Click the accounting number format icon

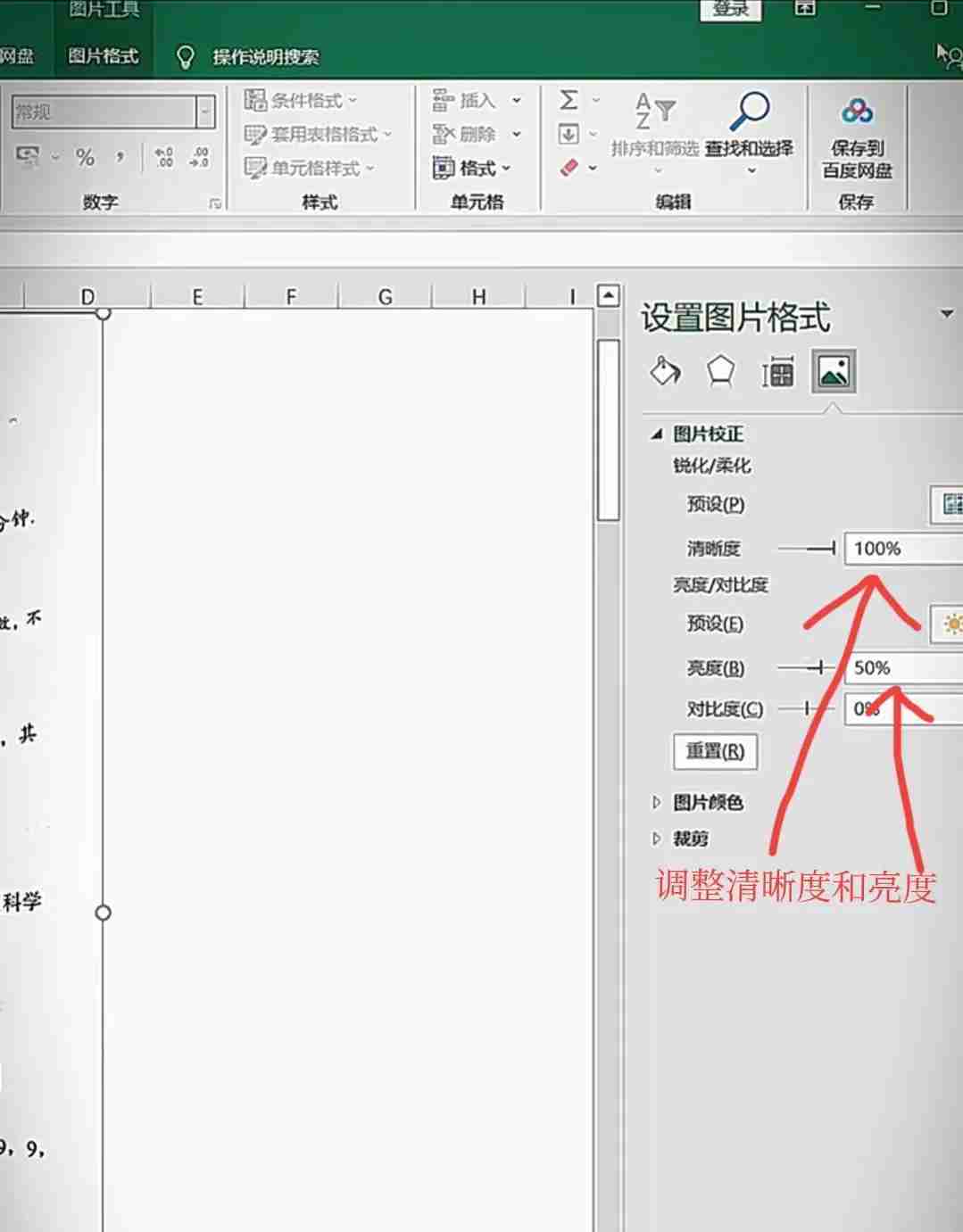pos(29,157)
